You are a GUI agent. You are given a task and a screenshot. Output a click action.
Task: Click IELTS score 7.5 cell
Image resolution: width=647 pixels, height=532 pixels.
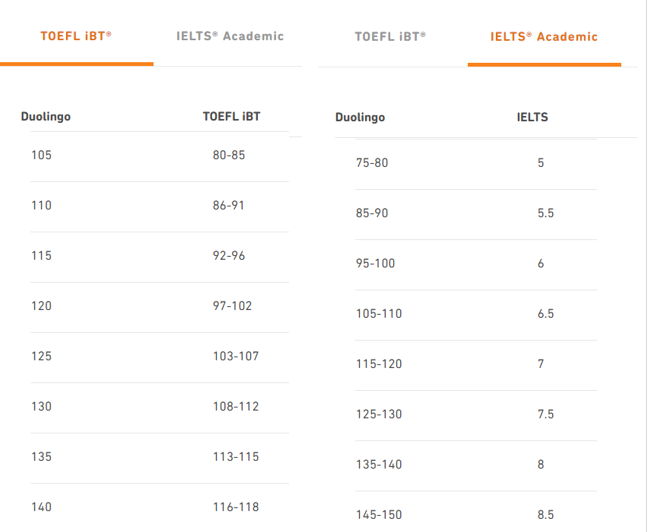pyautogui.click(x=545, y=414)
